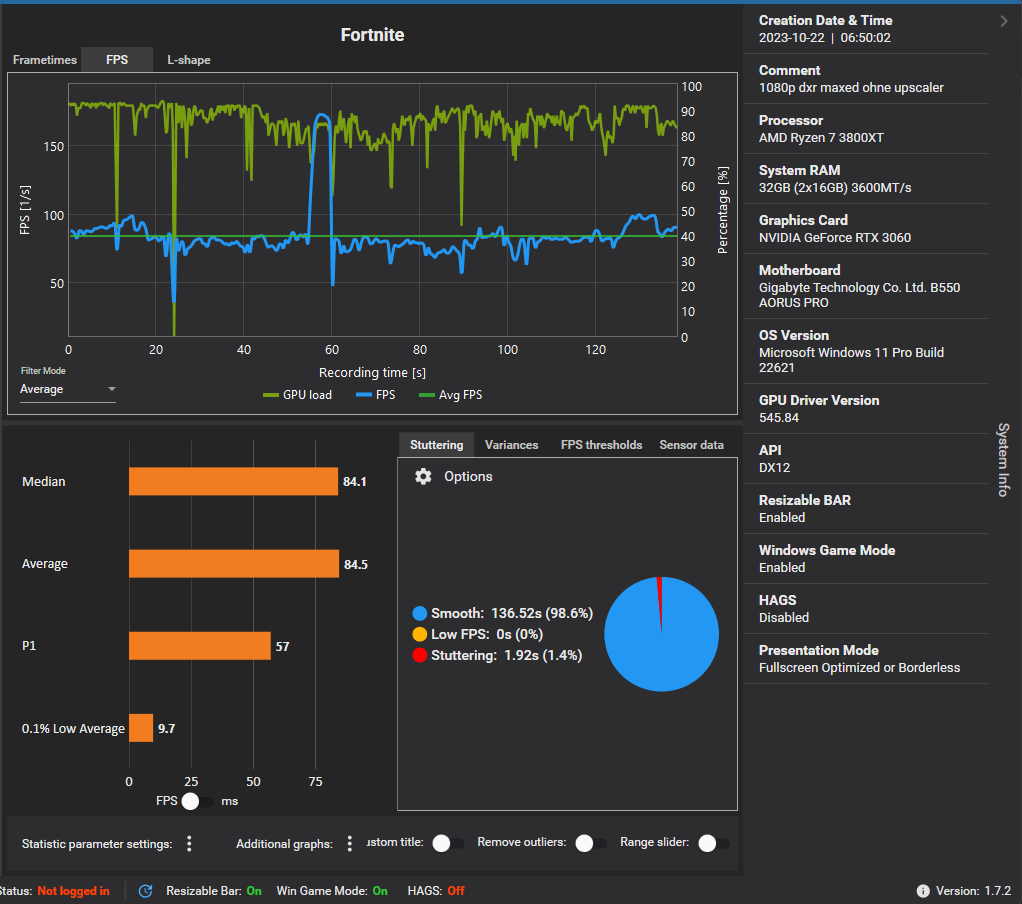The height and width of the screenshot is (904, 1022).
Task: Click the P1 bar showing 57
Action: click(199, 646)
